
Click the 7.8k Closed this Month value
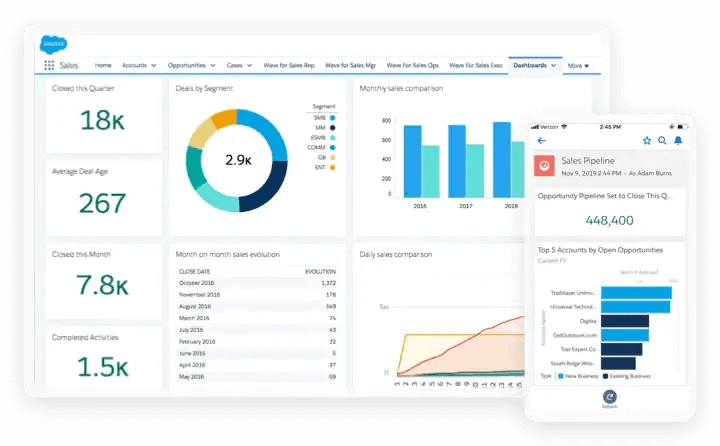point(102,285)
